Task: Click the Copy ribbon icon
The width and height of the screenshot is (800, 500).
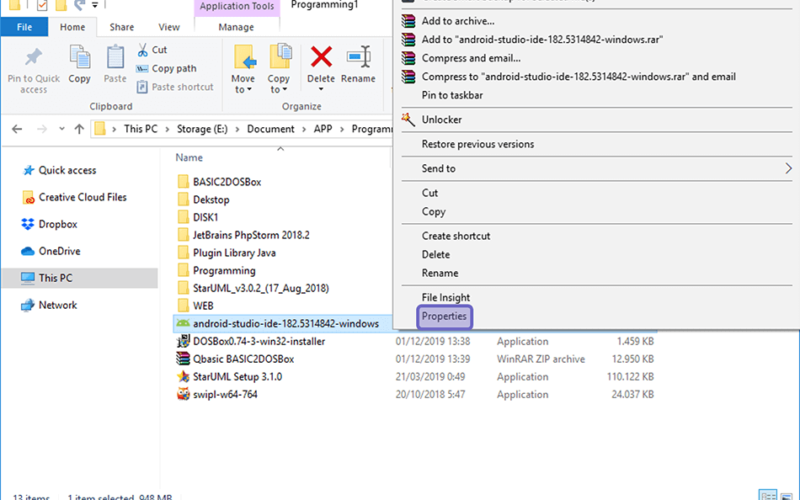Action: pyautogui.click(x=80, y=57)
